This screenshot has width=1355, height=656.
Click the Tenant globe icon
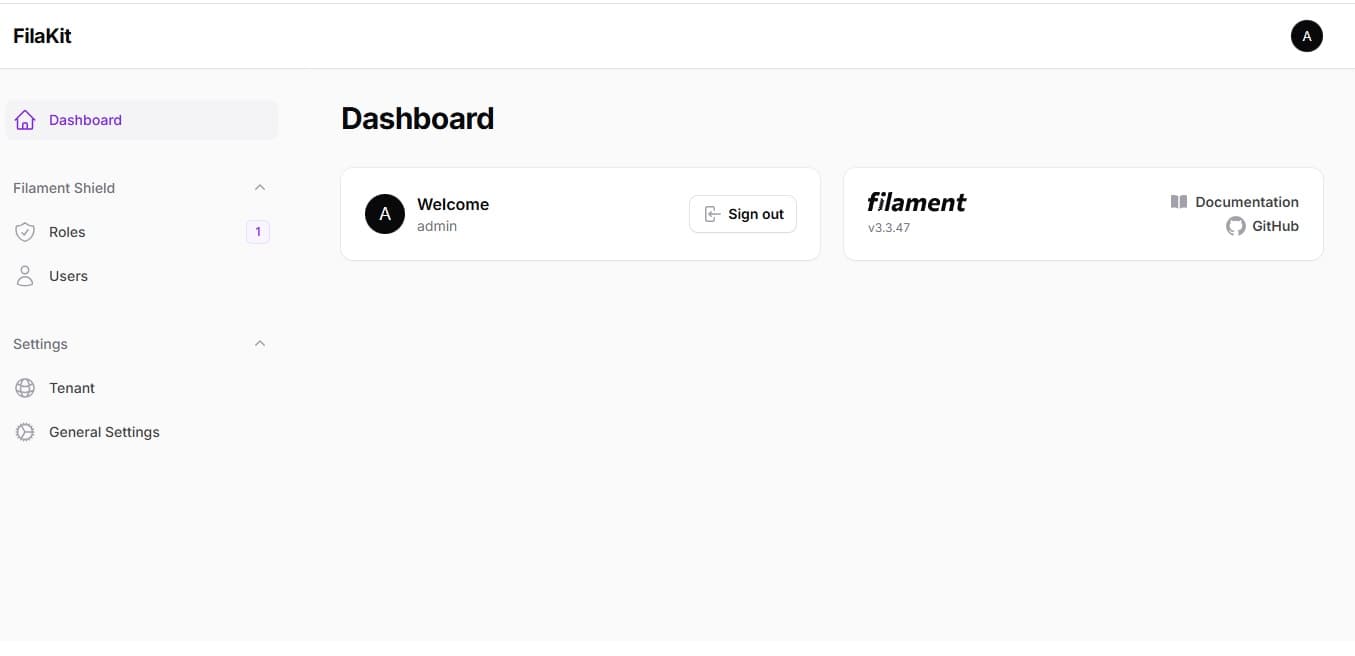(x=24, y=387)
